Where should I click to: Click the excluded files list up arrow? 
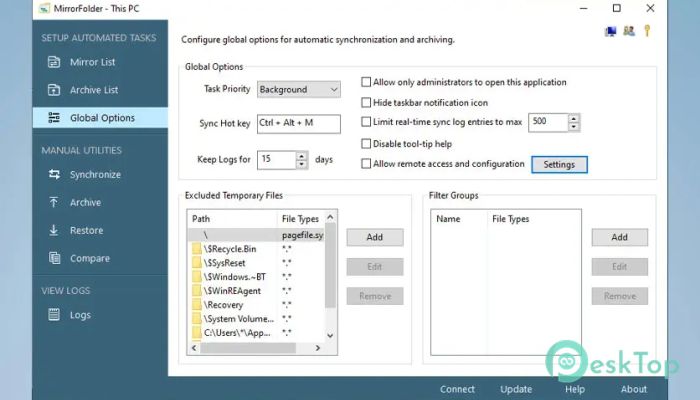tap(330, 217)
